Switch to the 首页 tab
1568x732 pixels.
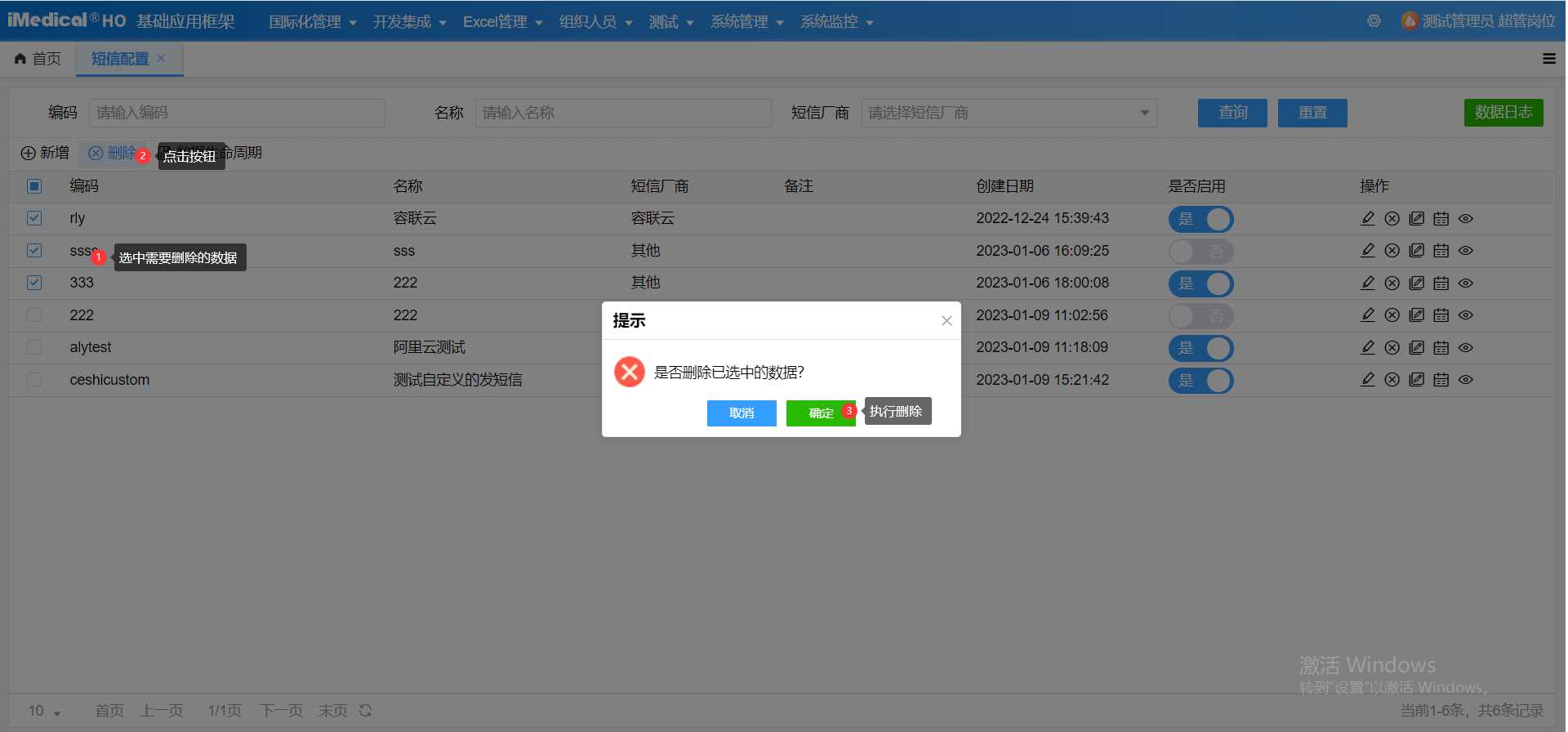(x=38, y=59)
